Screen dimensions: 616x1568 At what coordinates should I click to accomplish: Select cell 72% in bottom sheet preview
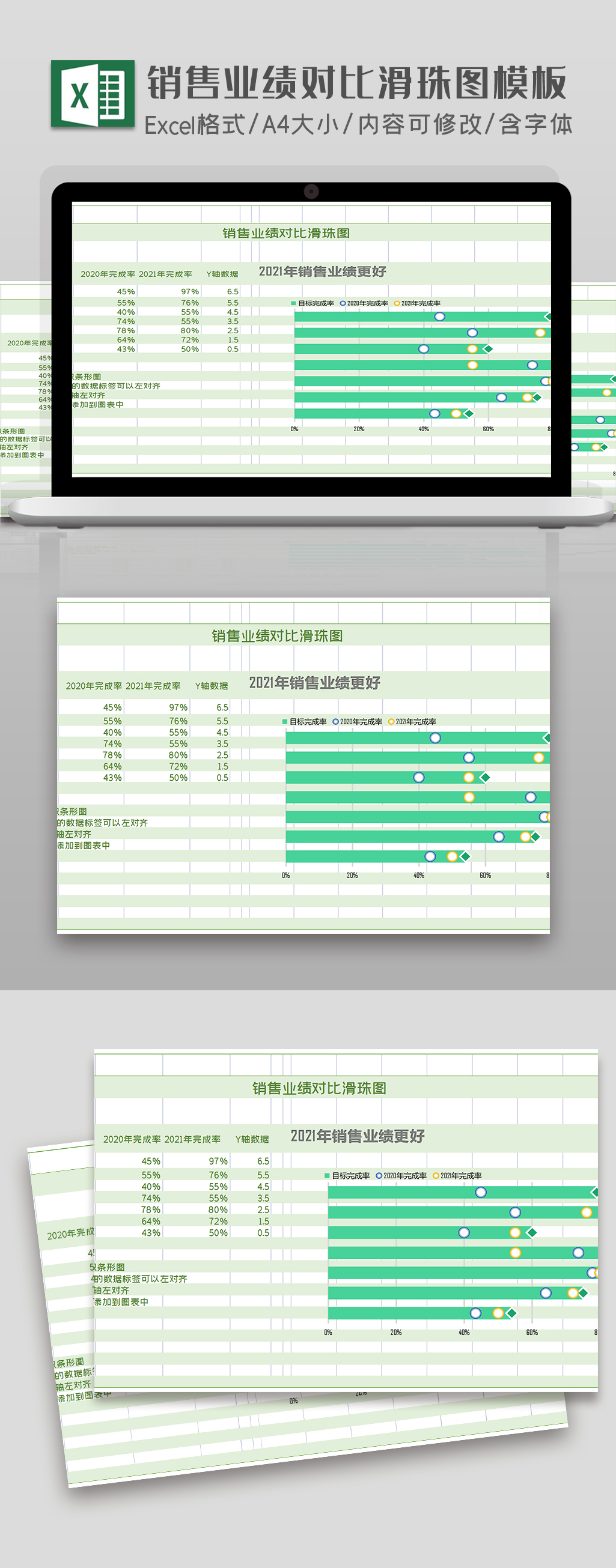218,1221
